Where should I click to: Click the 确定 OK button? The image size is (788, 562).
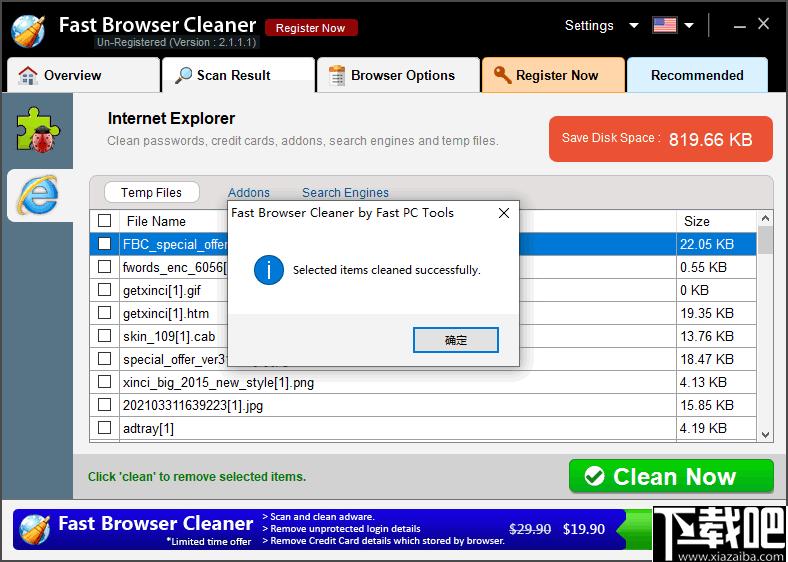(456, 340)
